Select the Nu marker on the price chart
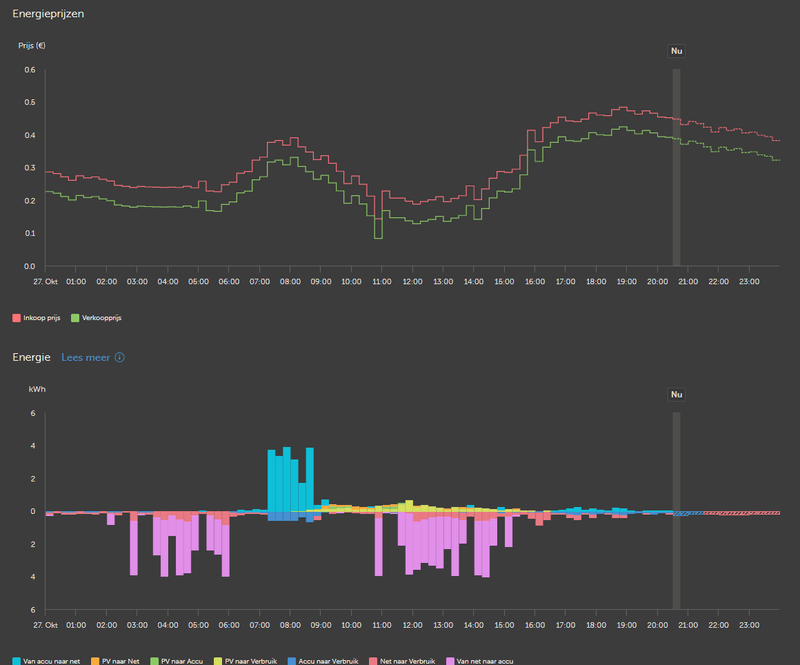 point(677,51)
